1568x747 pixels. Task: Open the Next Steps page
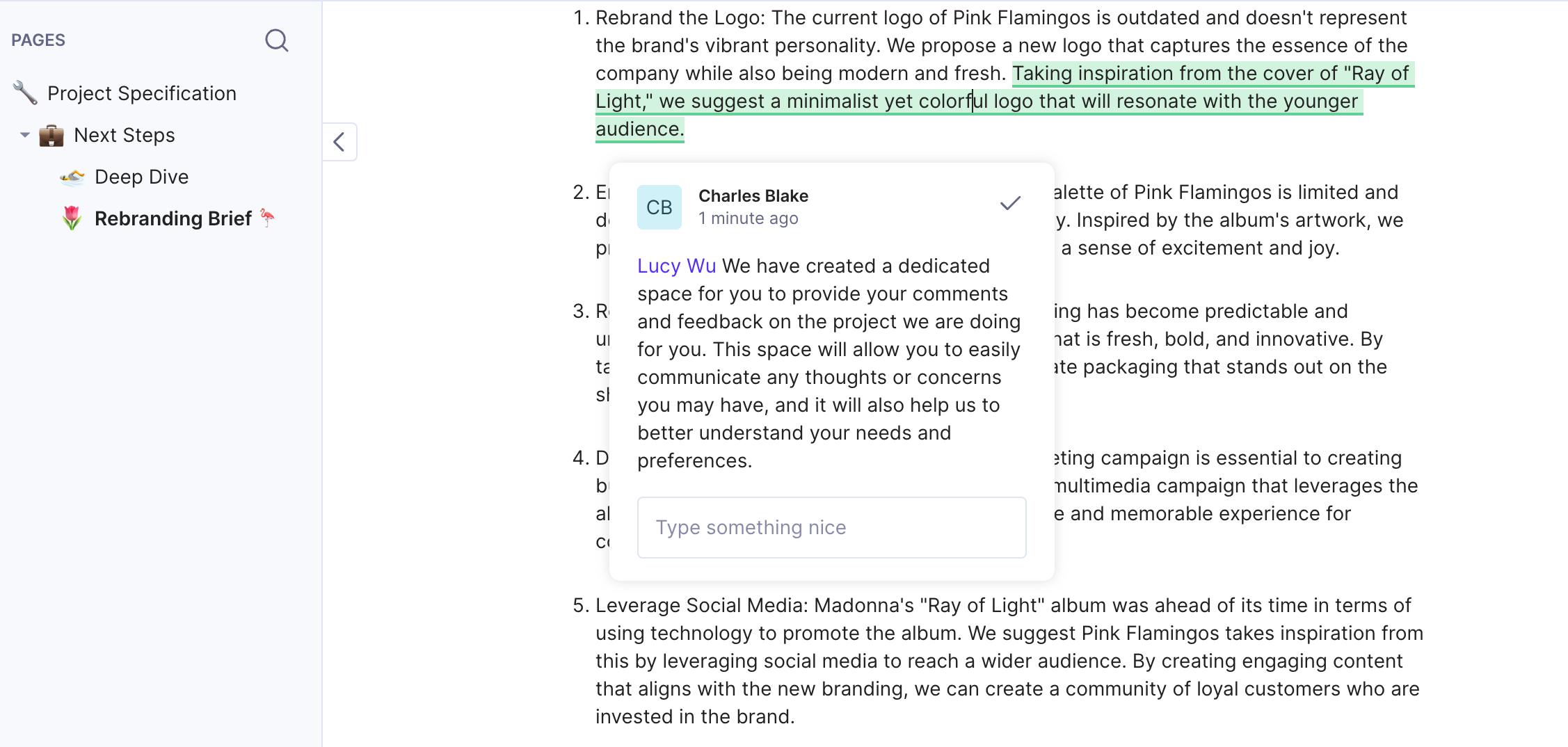125,135
